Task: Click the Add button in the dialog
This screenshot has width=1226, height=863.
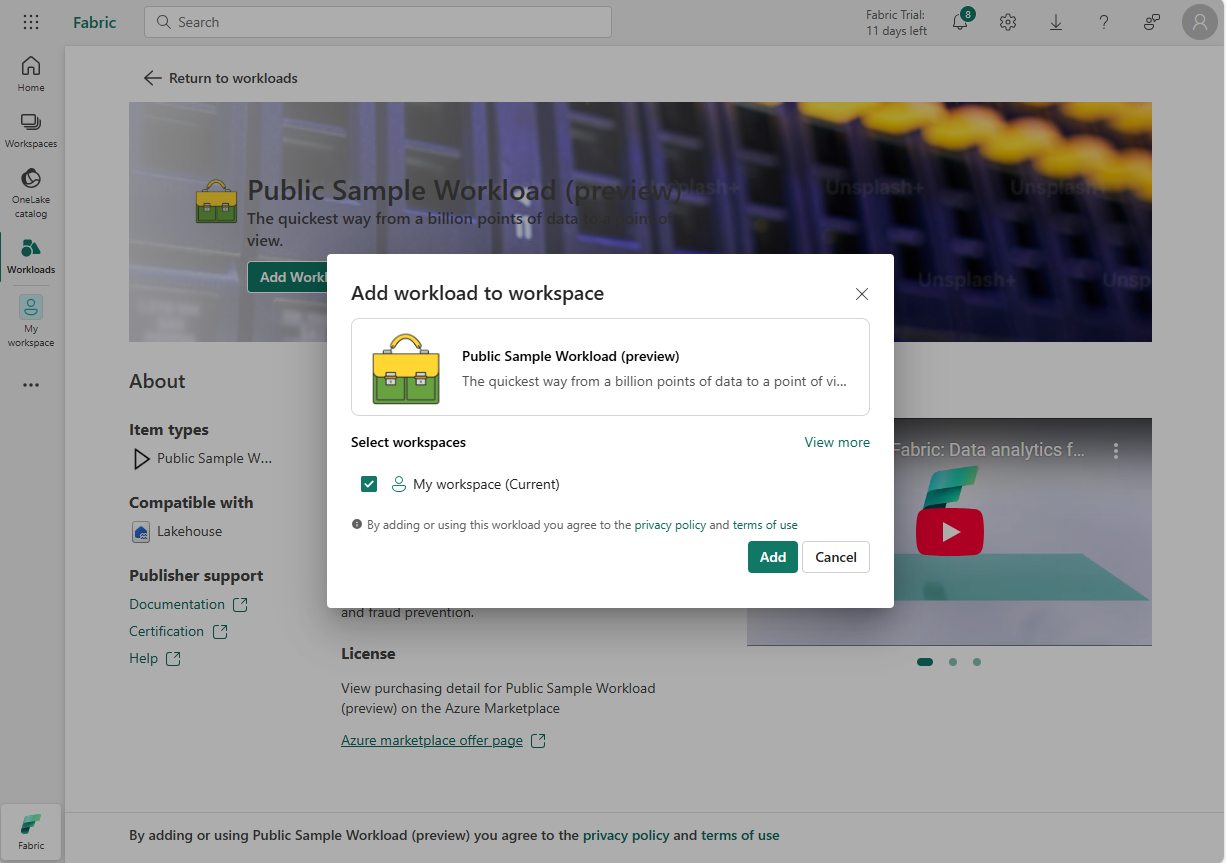Action: pyautogui.click(x=772, y=557)
